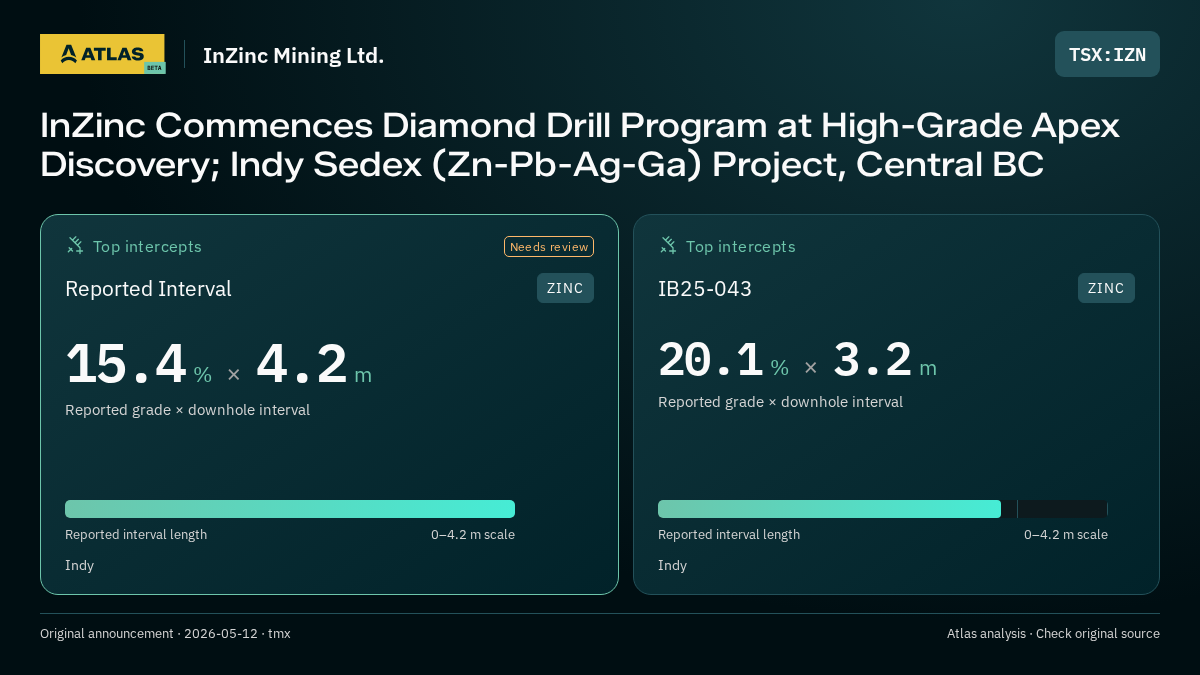The width and height of the screenshot is (1200, 675).
Task: Click the Reported Interval card title
Action: coord(148,289)
